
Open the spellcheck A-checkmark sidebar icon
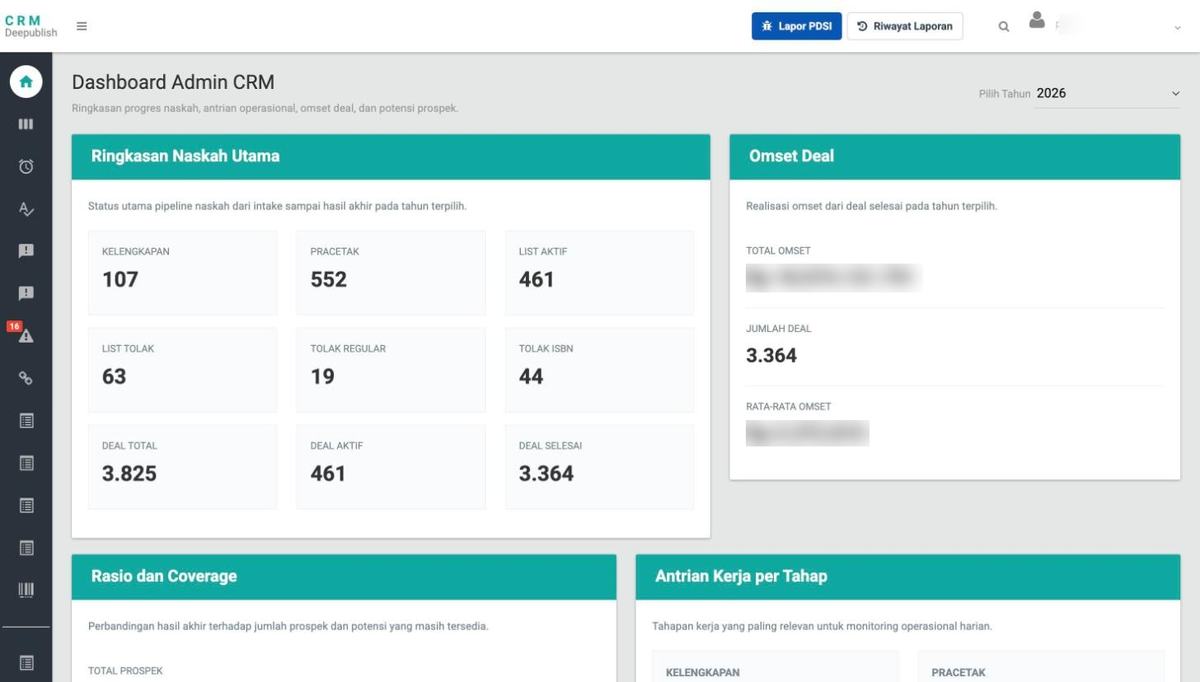coord(26,209)
